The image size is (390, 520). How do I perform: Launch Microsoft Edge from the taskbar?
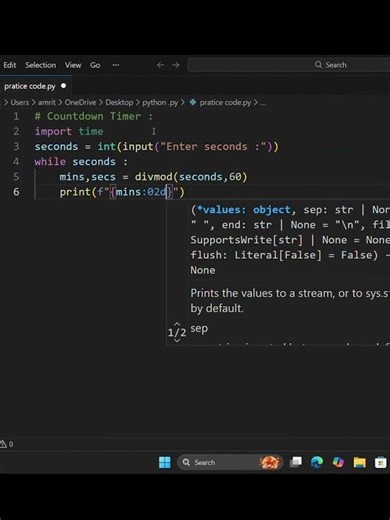pyautogui.click(x=317, y=462)
